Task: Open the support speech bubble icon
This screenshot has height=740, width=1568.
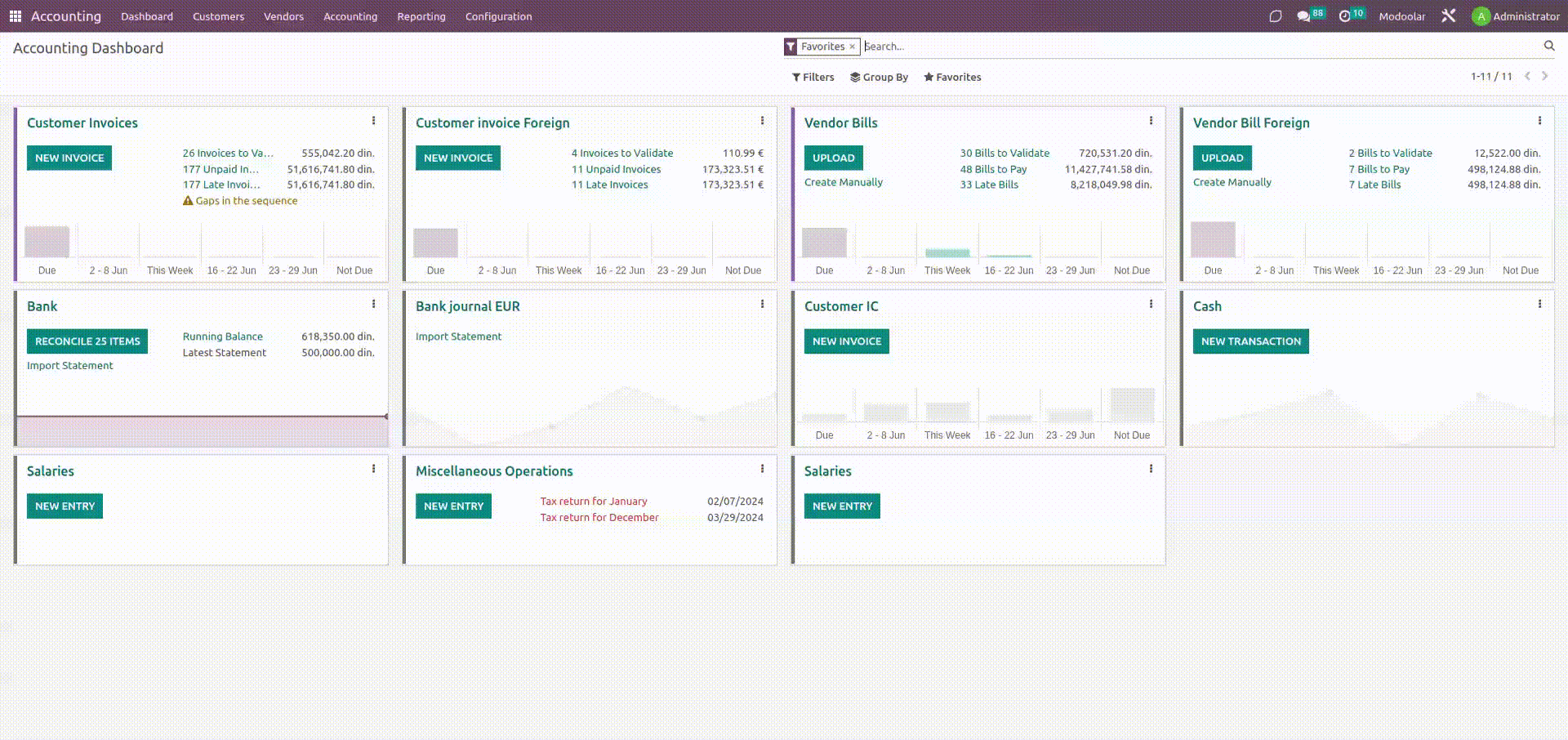Action: point(1275,16)
